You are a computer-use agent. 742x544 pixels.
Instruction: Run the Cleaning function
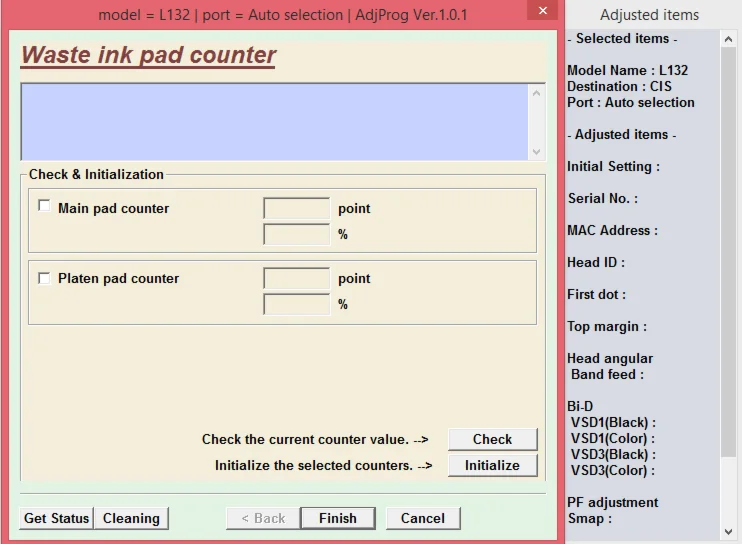coord(131,518)
